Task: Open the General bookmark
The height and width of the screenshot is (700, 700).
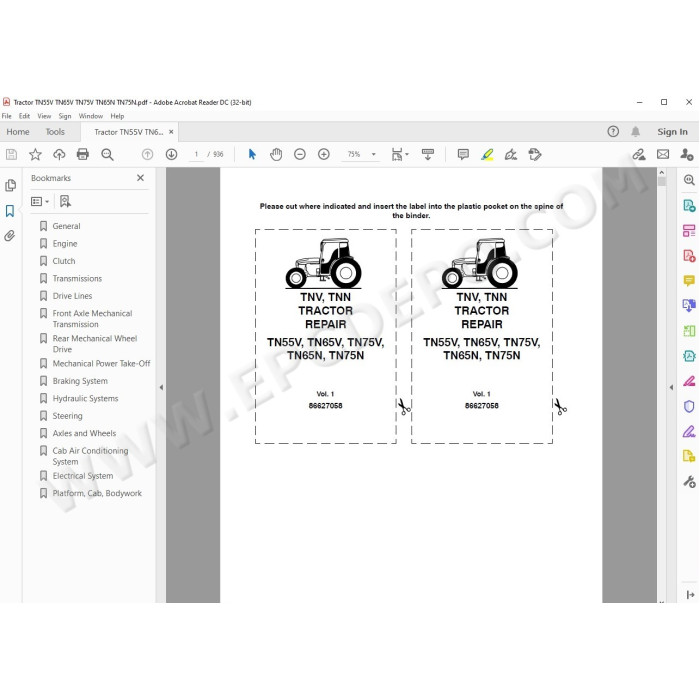Action: click(67, 226)
